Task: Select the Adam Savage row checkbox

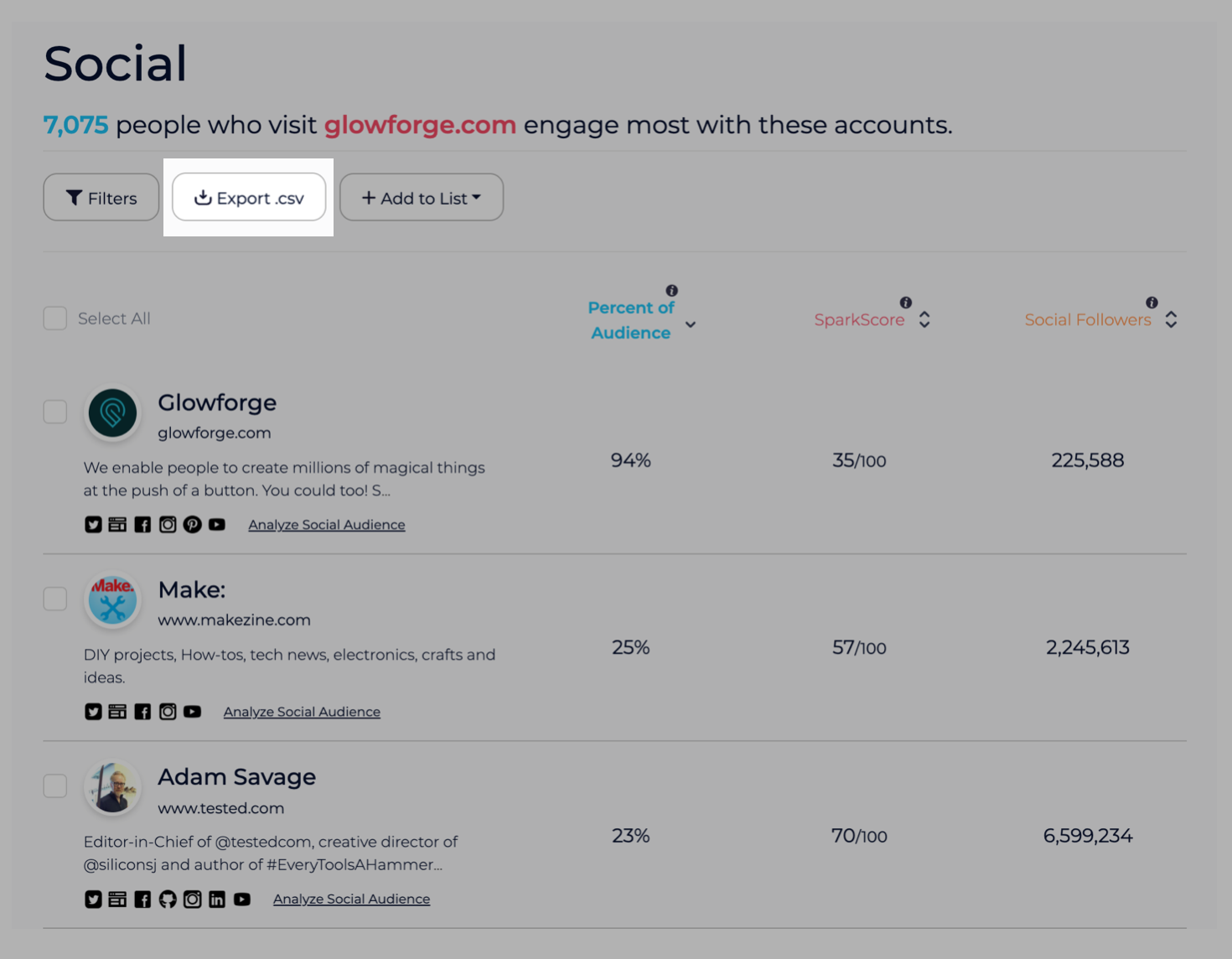Action: pyautogui.click(x=55, y=785)
